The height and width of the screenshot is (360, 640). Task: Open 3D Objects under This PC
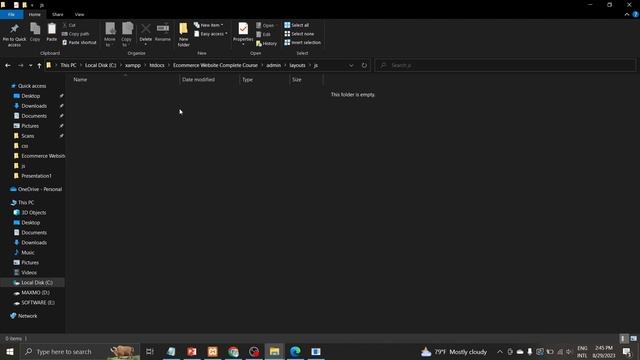33,213
